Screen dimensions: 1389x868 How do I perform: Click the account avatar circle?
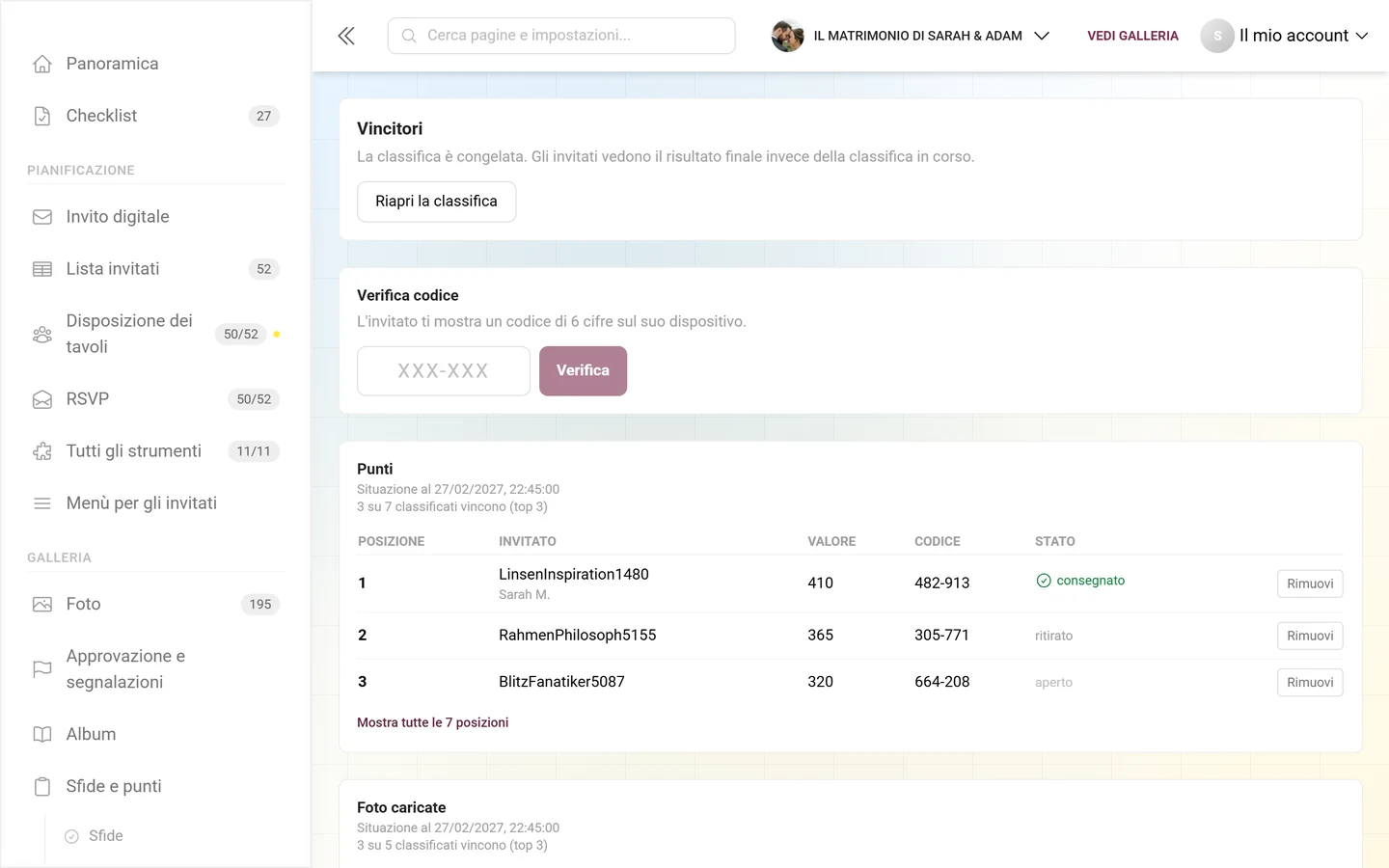click(1217, 36)
